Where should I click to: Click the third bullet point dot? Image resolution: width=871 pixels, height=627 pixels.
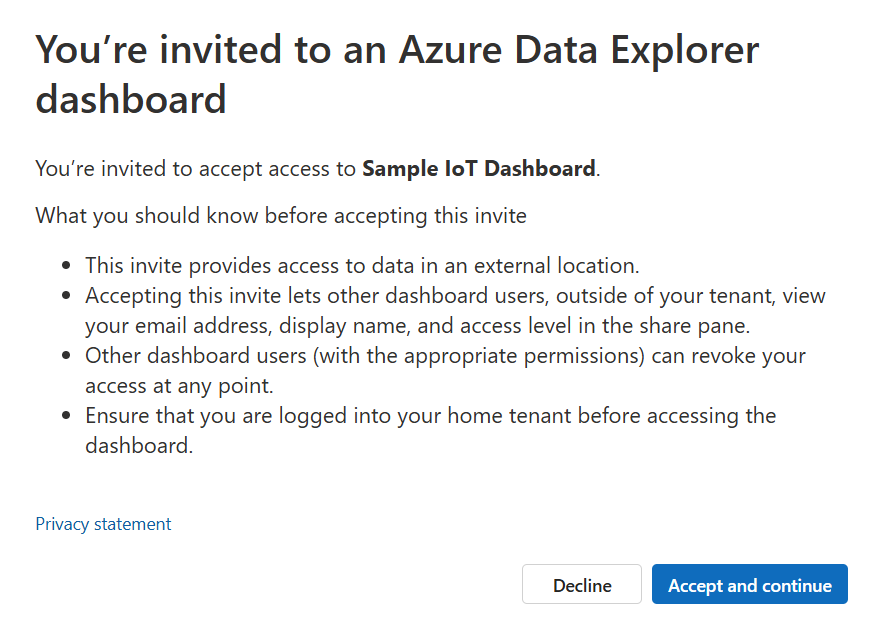[67, 356]
